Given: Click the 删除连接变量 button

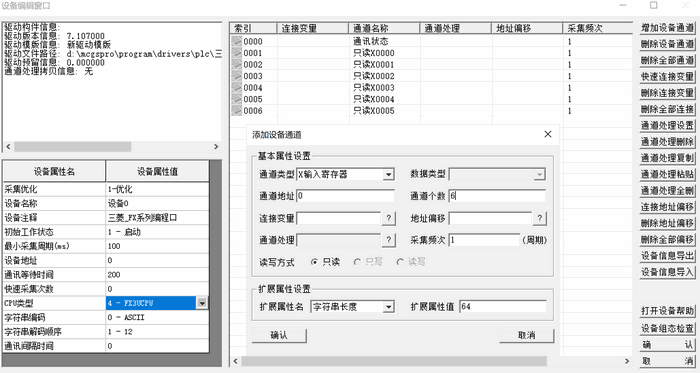Looking at the screenshot, I should coord(667,93).
